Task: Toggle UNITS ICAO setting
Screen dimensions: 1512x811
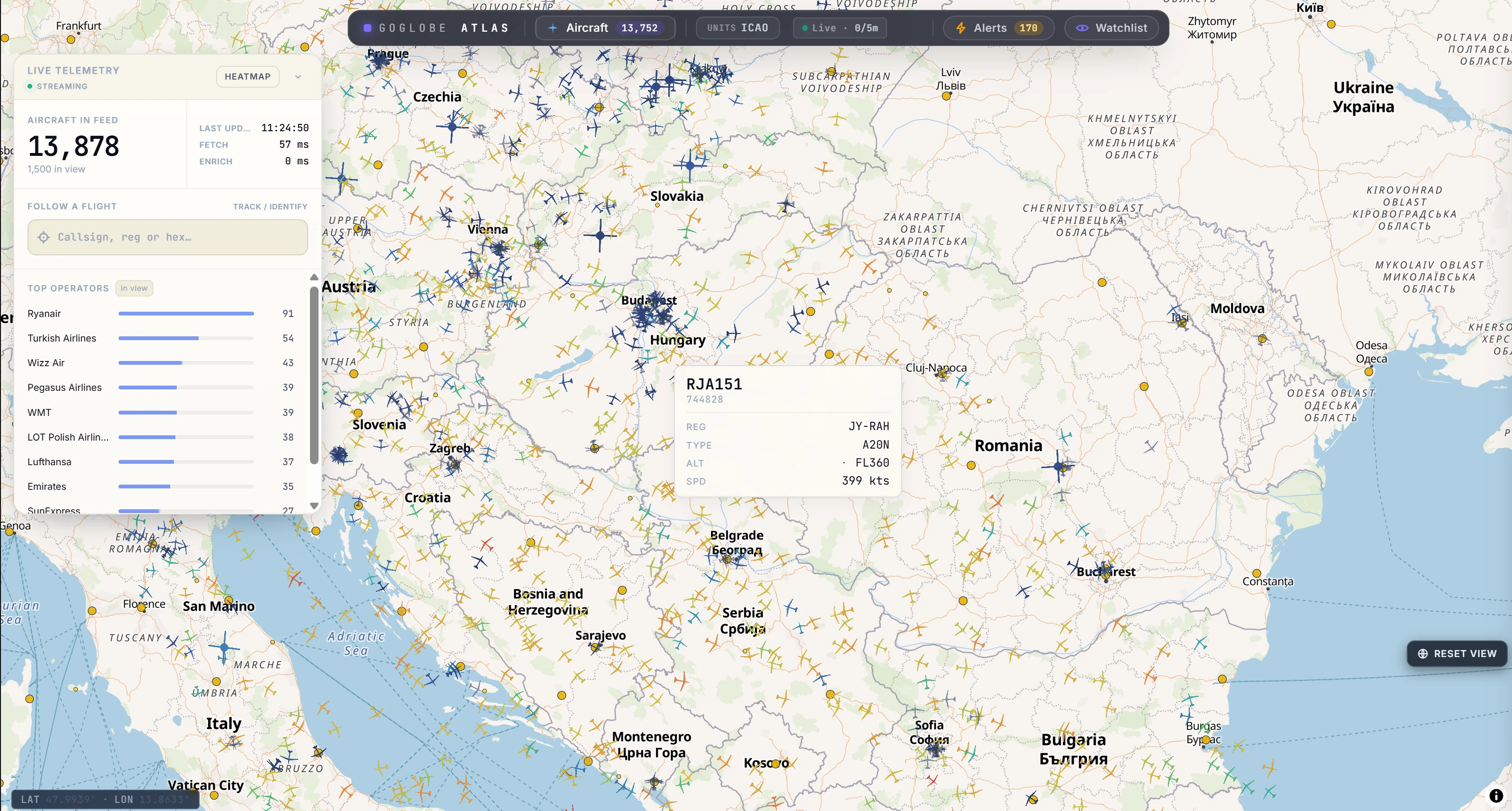Action: (738, 28)
